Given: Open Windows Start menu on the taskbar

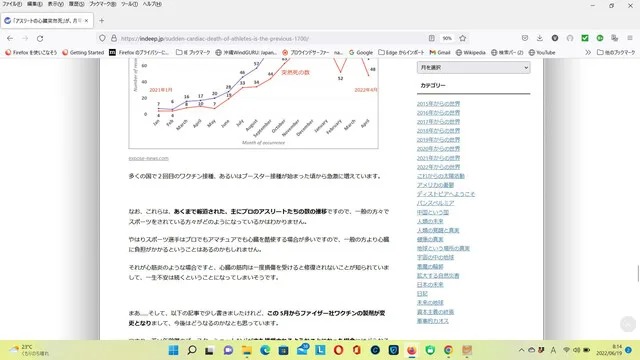Looking at the screenshot, I should click(173, 350).
